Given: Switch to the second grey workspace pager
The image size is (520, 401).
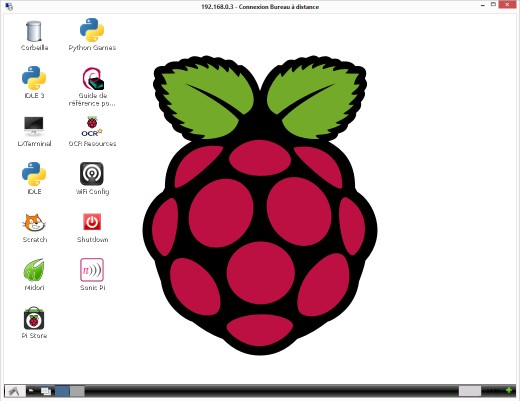Looking at the screenshot, I should pos(77,391).
